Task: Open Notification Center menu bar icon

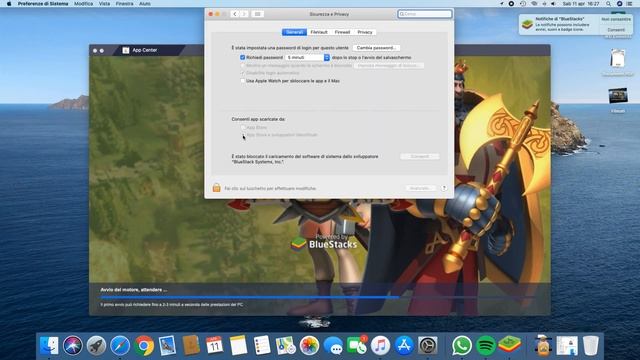Action: (630, 4)
